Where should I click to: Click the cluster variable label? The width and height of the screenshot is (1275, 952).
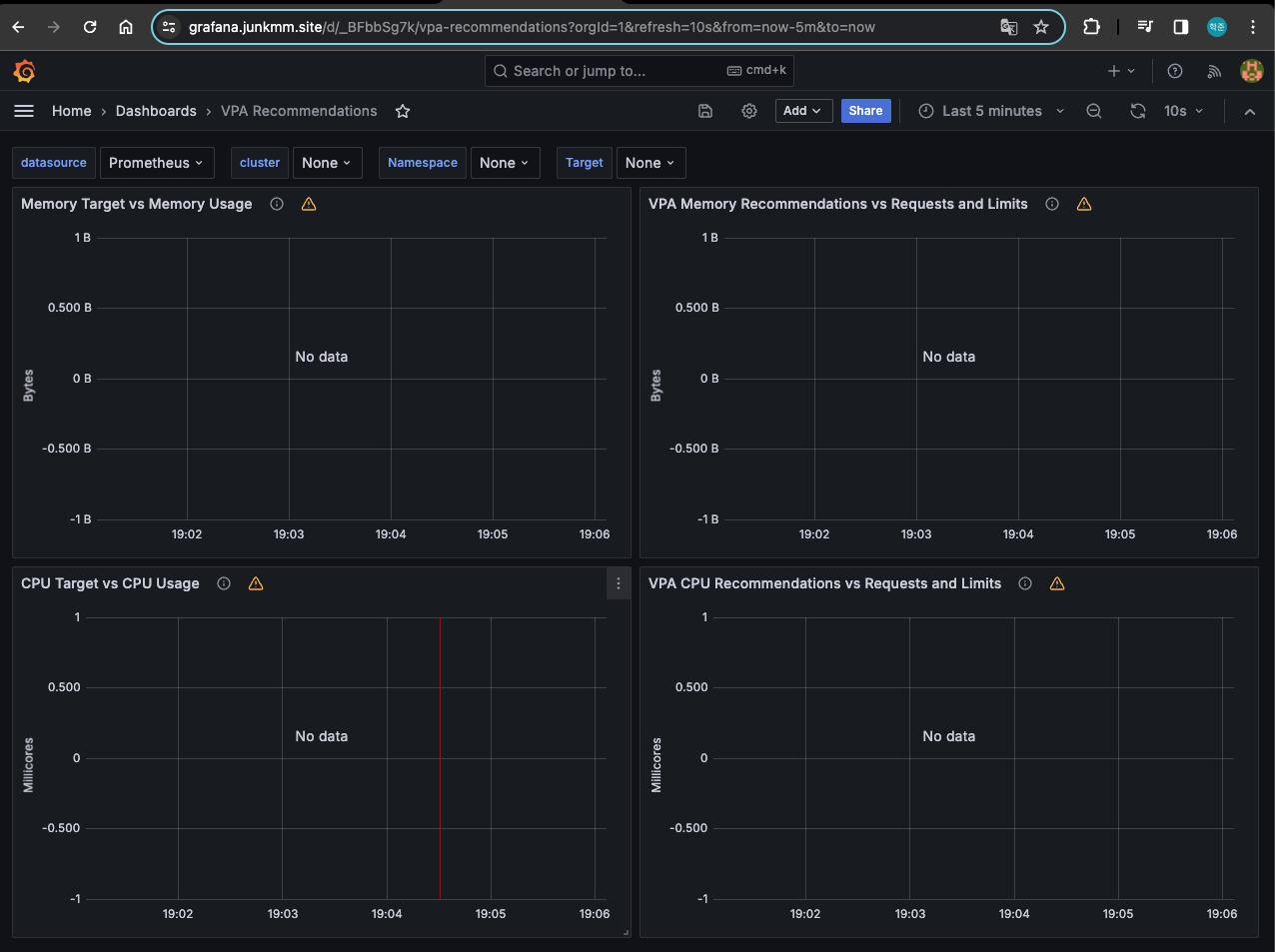[260, 163]
